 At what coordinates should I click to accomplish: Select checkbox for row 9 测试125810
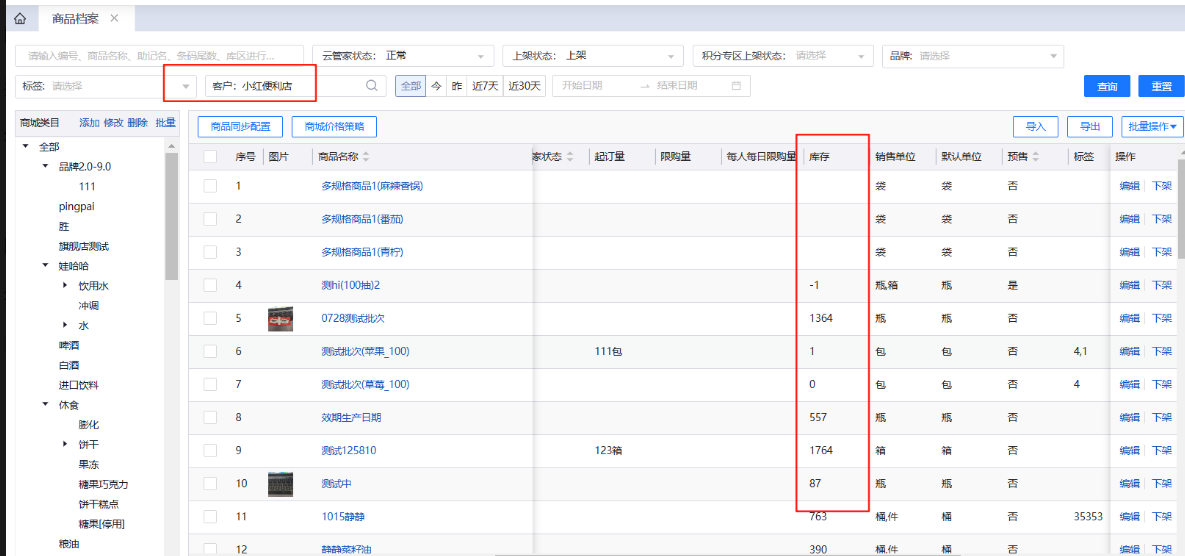pos(210,451)
